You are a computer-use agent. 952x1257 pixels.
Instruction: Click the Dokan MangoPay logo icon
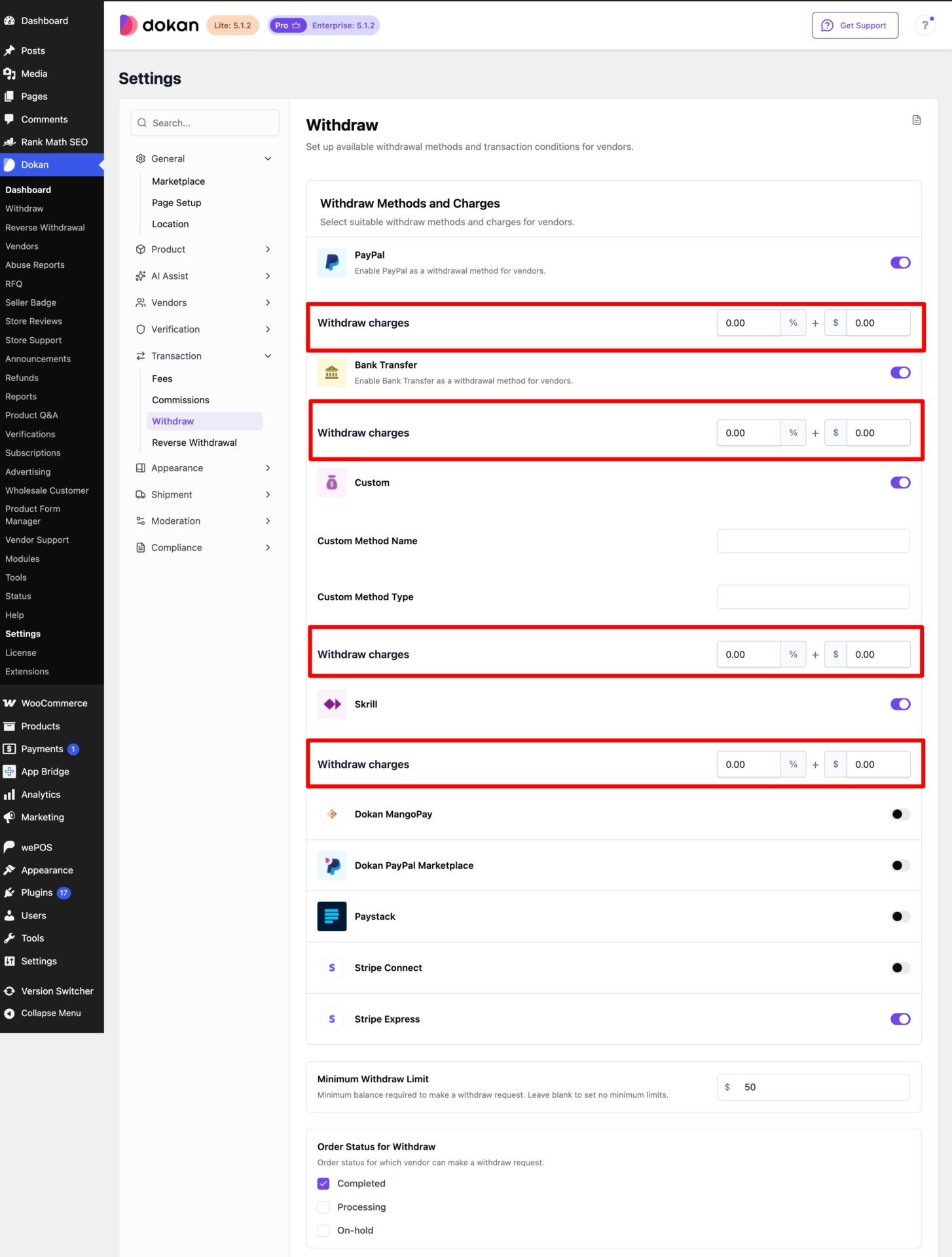(x=332, y=814)
